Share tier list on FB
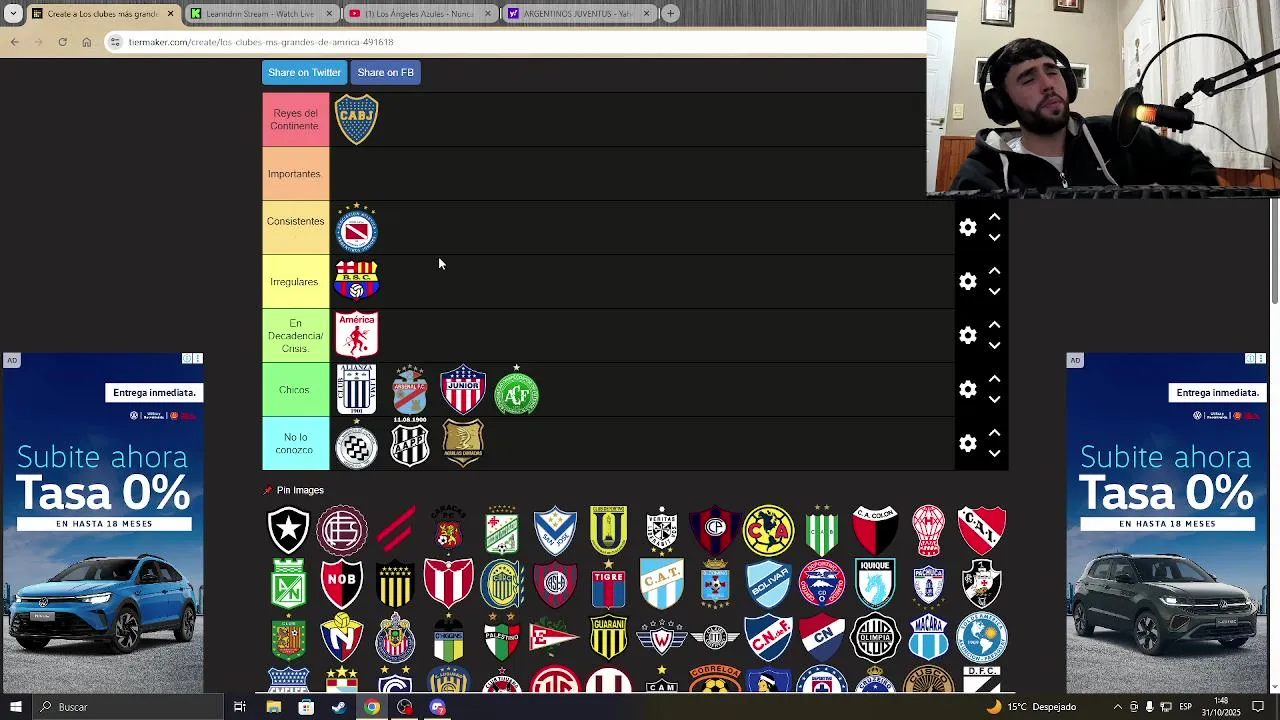Image resolution: width=1280 pixels, height=720 pixels. coord(385,72)
